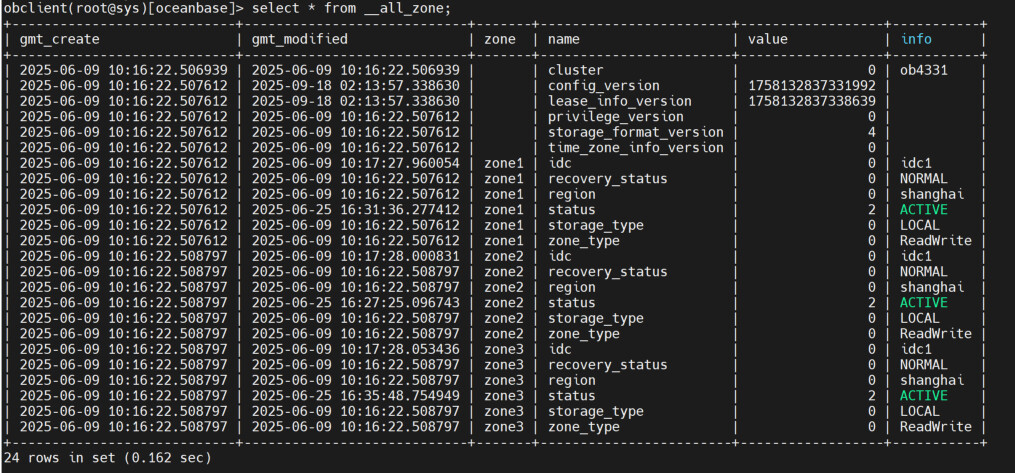The image size is (1015, 473).
Task: Click the 24 rows in set summary
Action: point(107,458)
